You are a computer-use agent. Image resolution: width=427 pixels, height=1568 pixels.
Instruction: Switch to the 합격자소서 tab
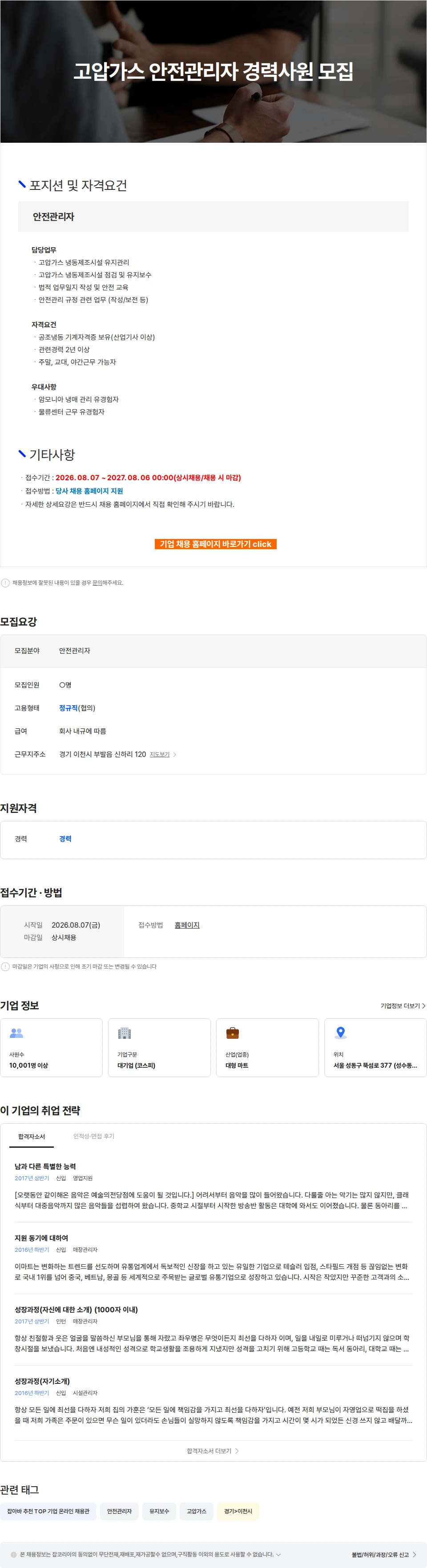(32, 1137)
